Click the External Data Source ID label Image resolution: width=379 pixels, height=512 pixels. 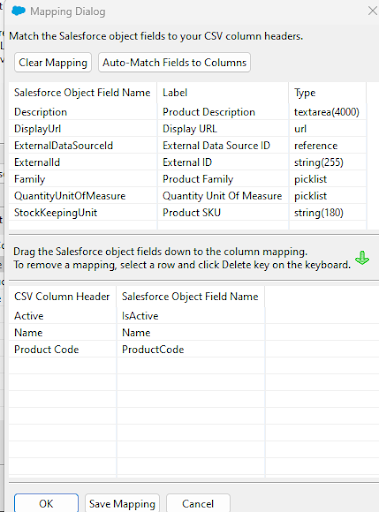tap(223, 145)
